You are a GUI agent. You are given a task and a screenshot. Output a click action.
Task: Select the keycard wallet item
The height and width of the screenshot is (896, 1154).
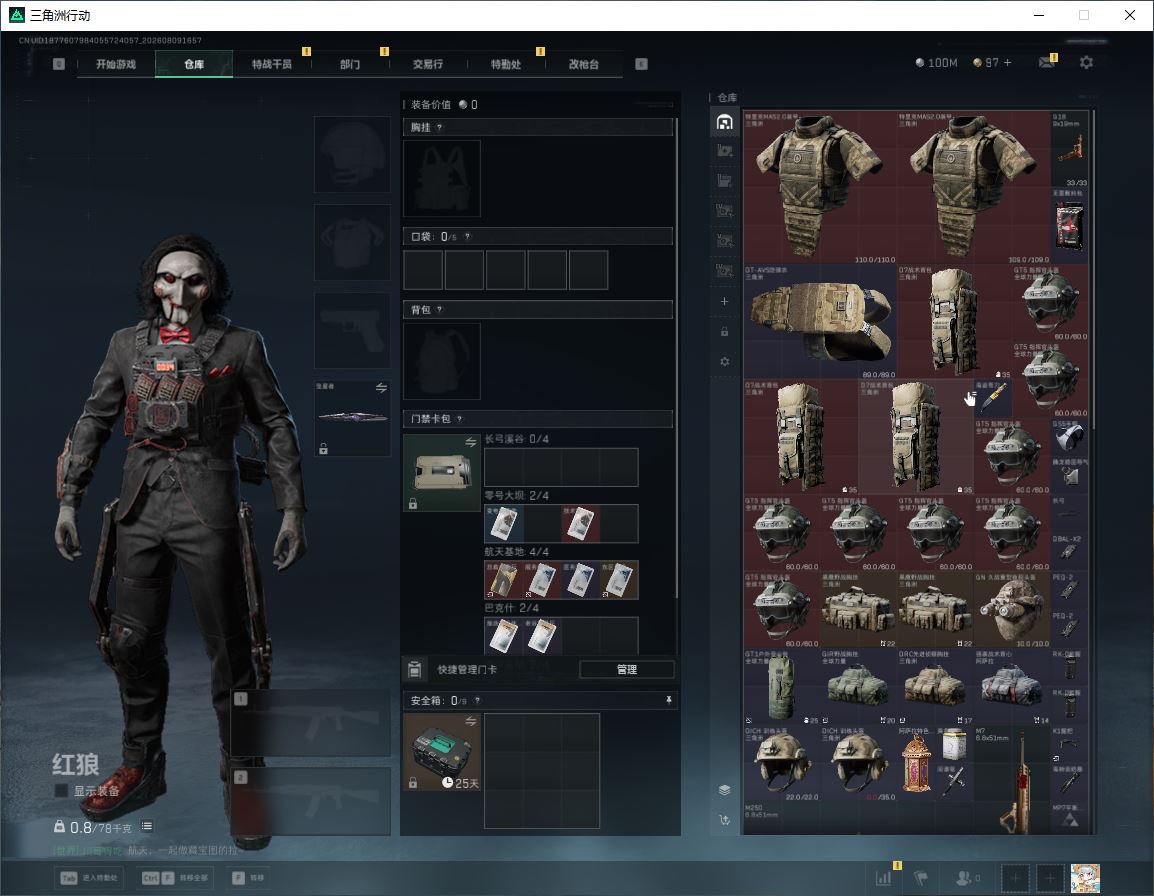(442, 473)
